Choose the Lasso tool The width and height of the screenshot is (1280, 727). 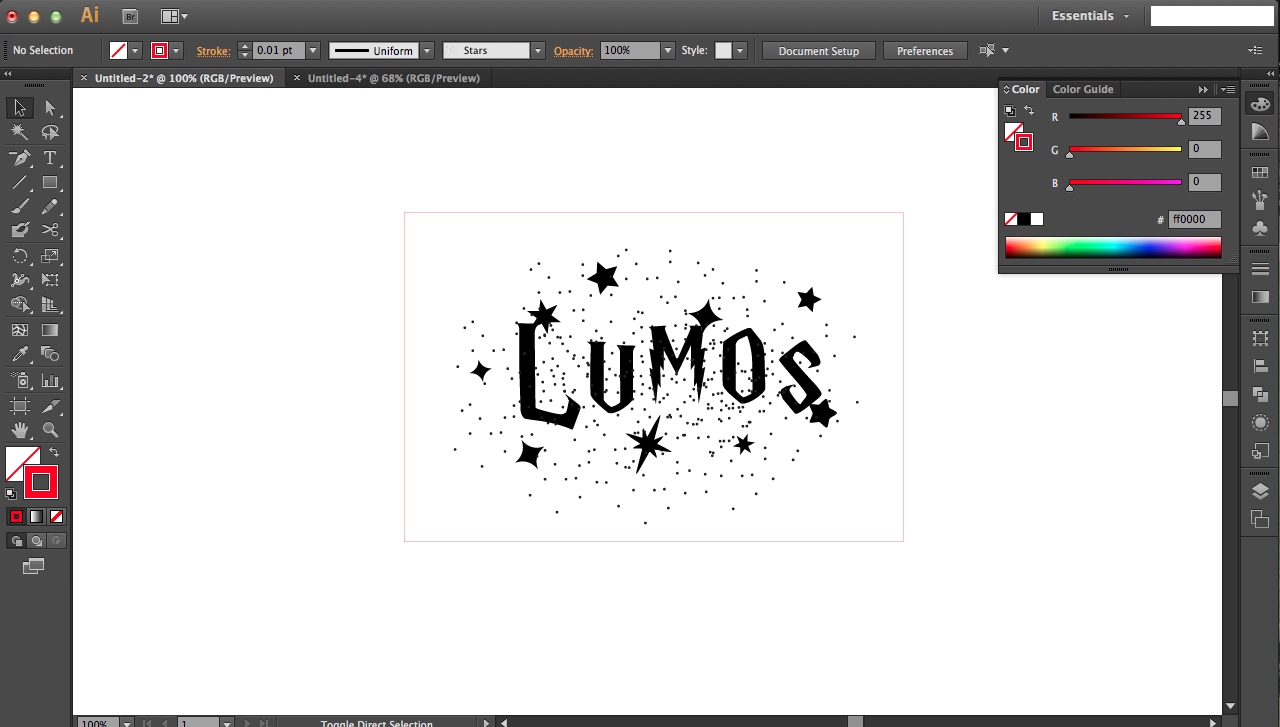pos(50,133)
